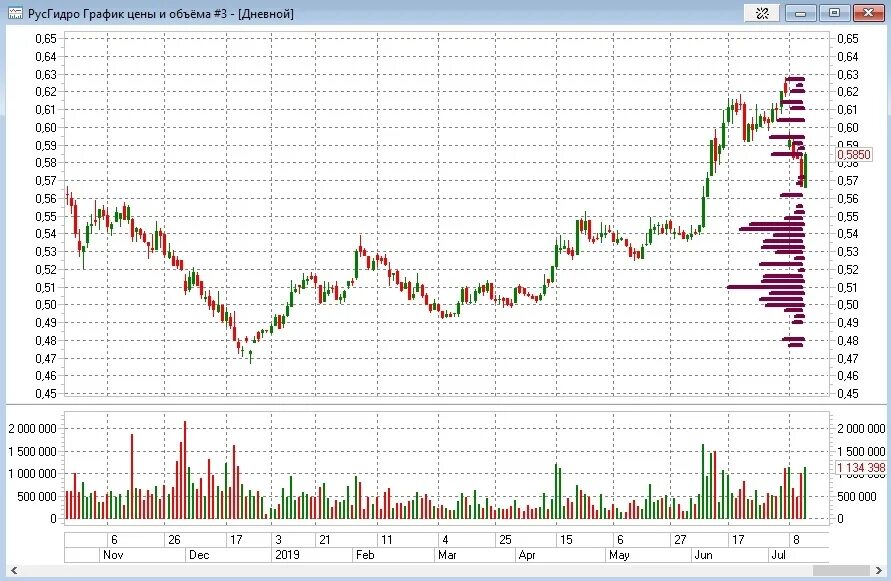Click the date label '11' on time axis
Viewport: 891px width, 581px height.
coord(386,540)
